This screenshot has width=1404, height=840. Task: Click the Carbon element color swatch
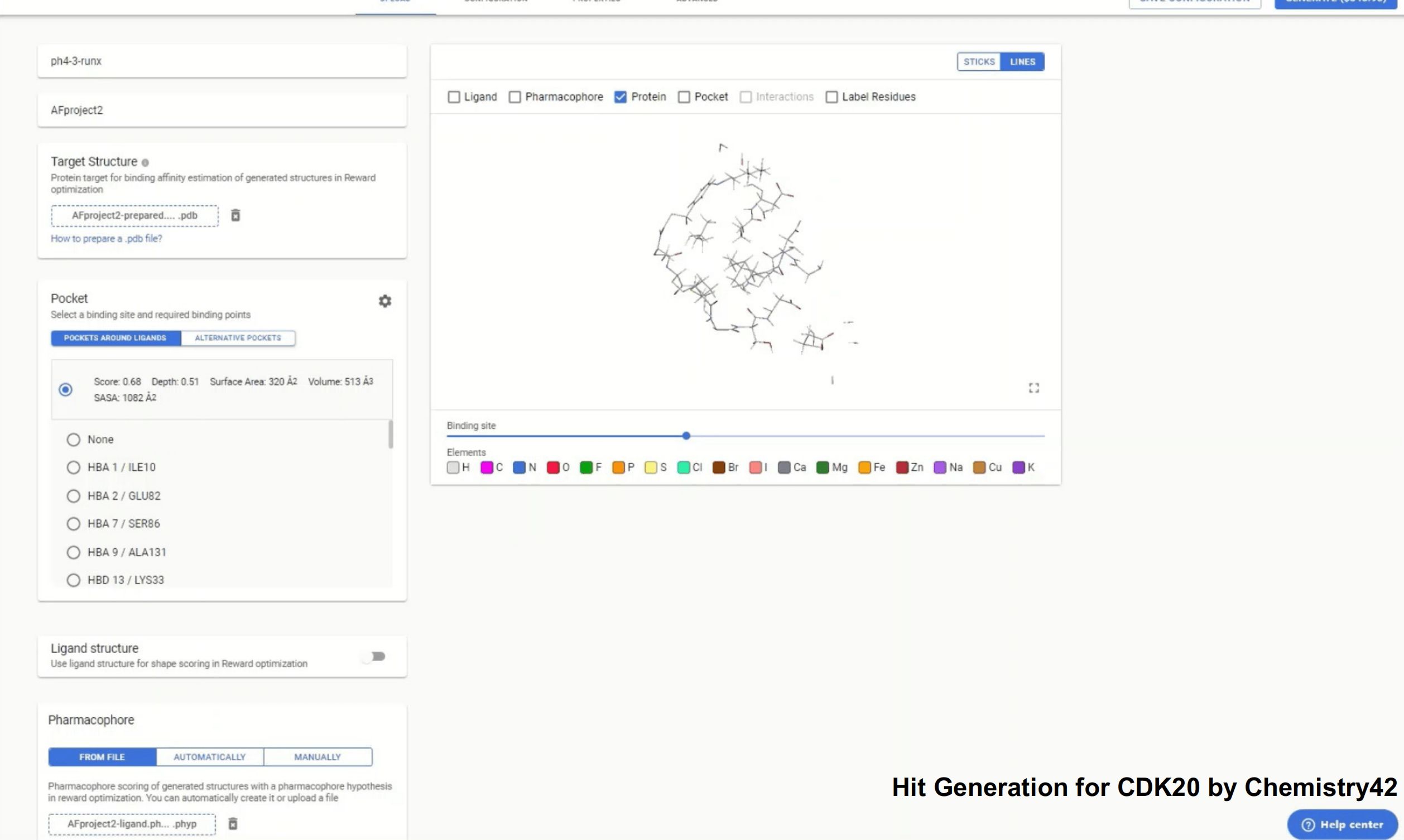tap(486, 467)
